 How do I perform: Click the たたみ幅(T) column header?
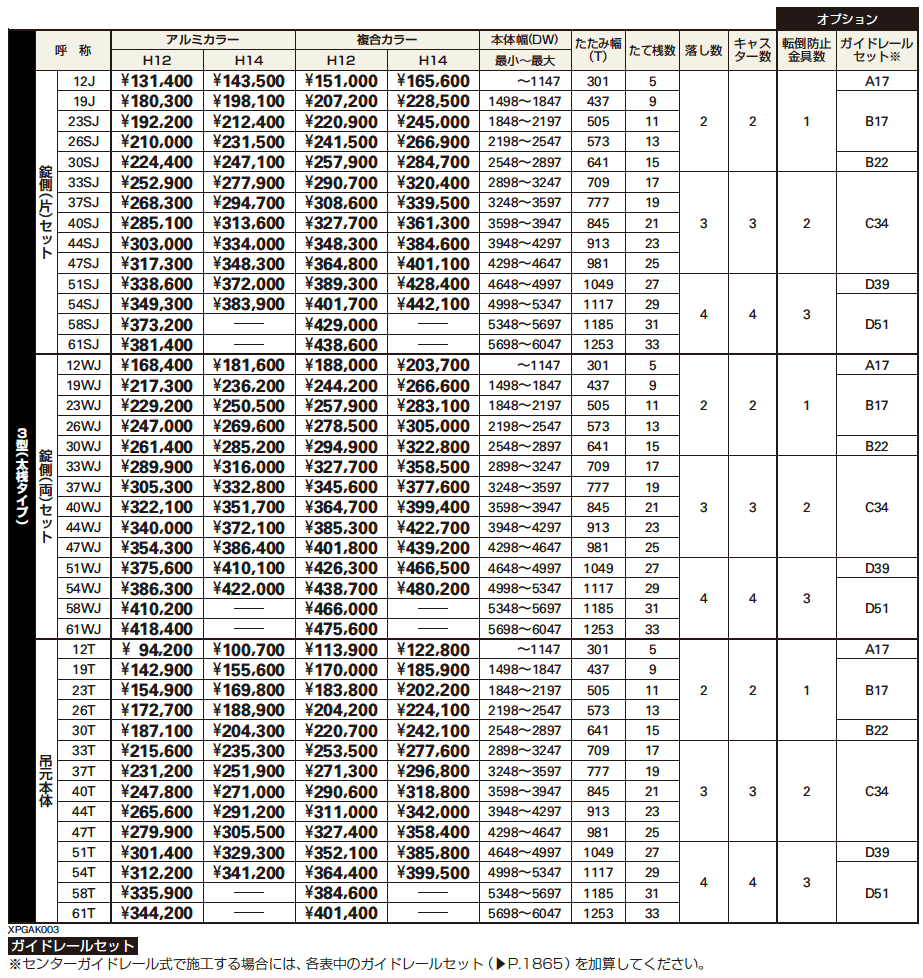tap(598, 50)
